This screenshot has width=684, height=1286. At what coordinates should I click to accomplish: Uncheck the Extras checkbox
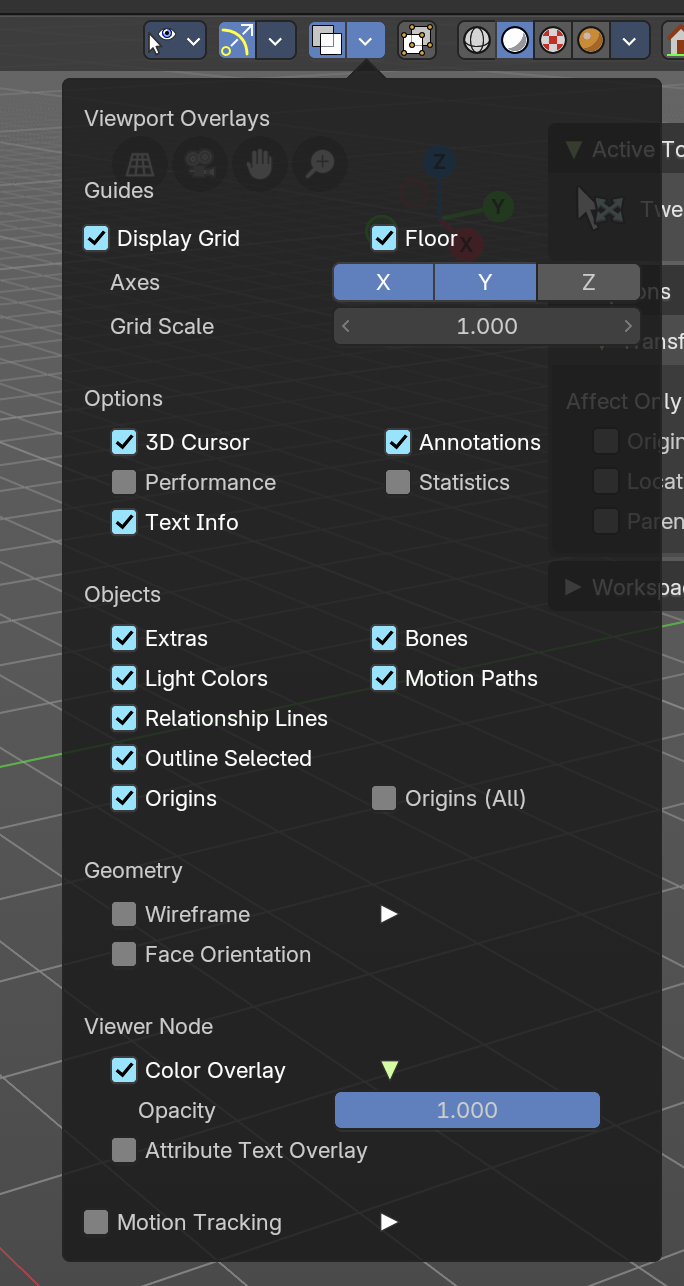tap(124, 638)
